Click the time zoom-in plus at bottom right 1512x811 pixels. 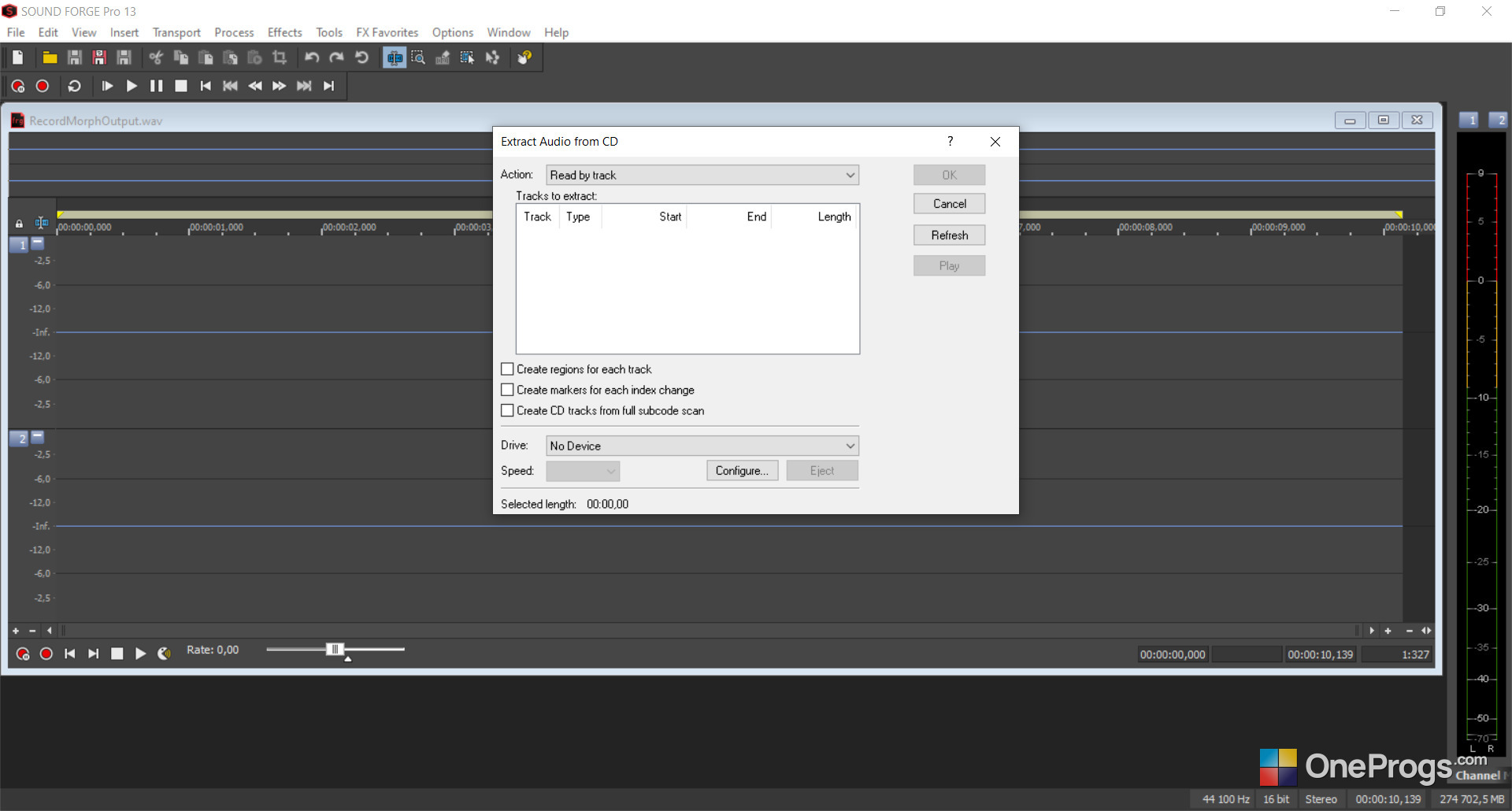[x=1388, y=631]
